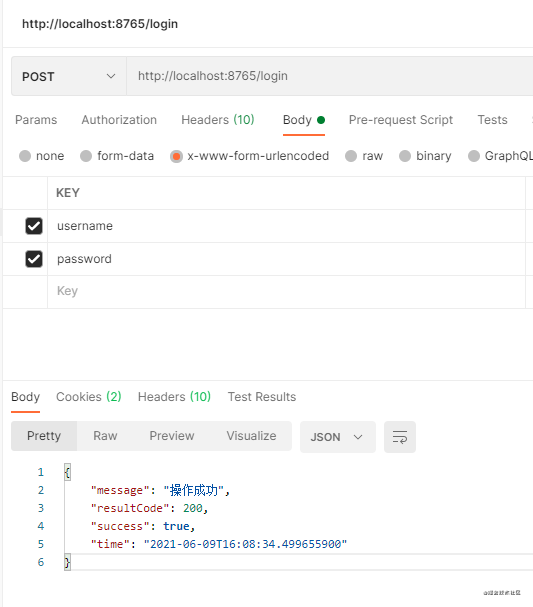Select the raw body type option
The image size is (533, 607).
coord(351,156)
